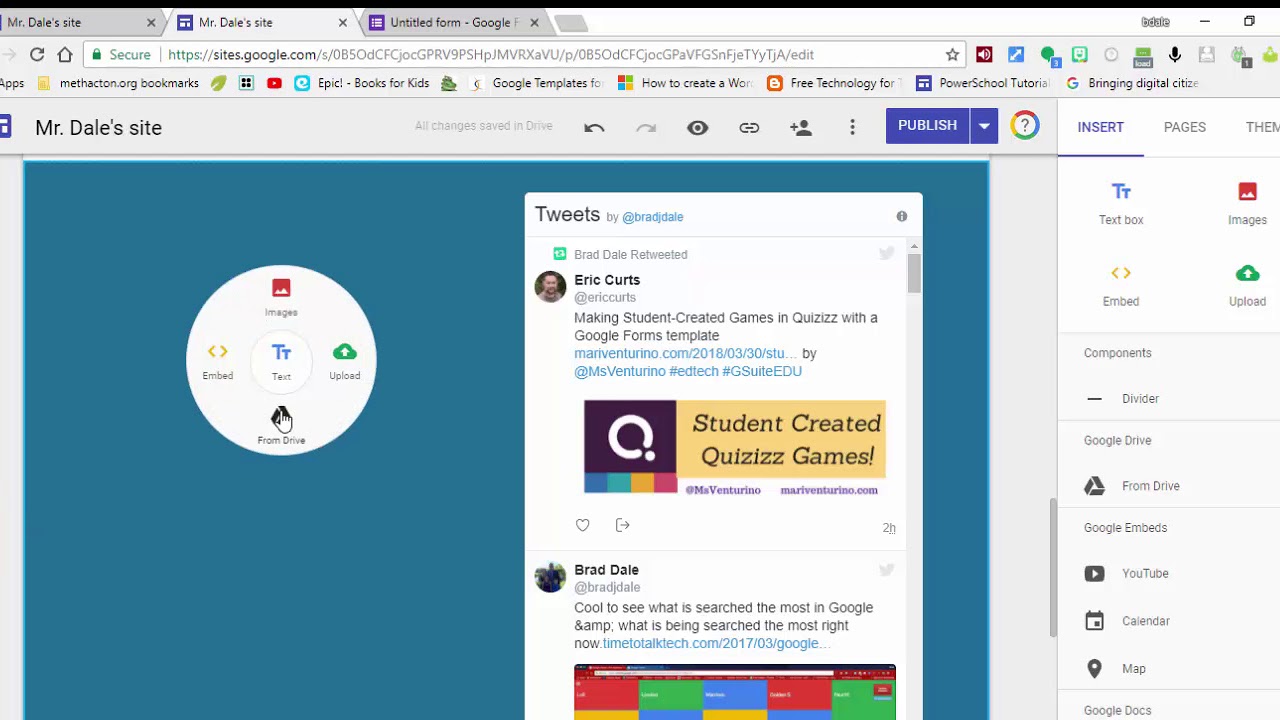Click the #edtech hashtag
The width and height of the screenshot is (1280, 720).
[x=694, y=371]
